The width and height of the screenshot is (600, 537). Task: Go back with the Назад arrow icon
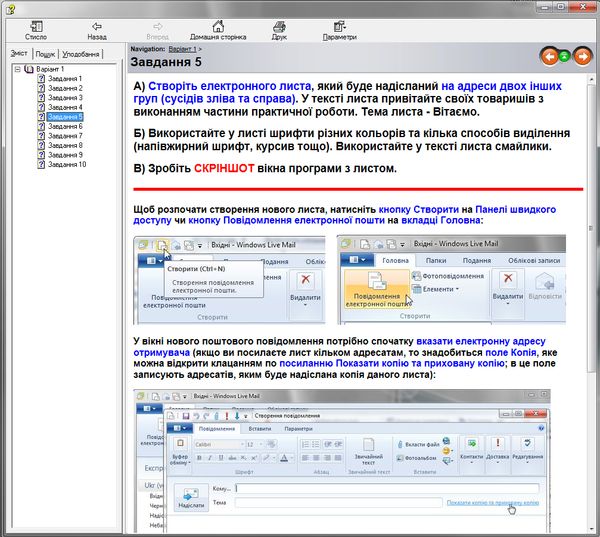[x=97, y=26]
